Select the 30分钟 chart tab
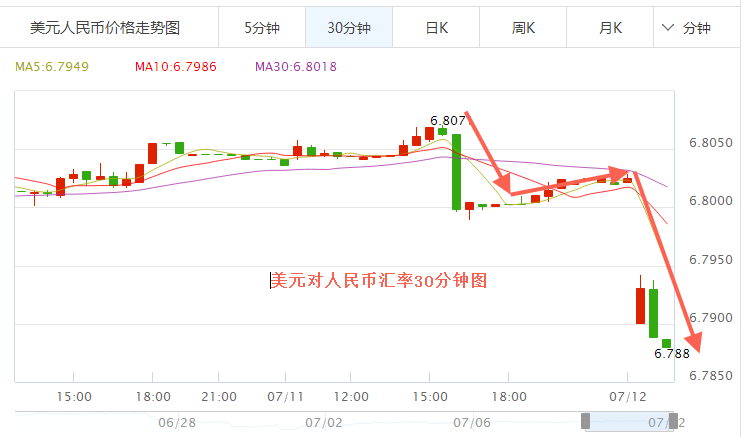The width and height of the screenshot is (747, 437). [x=349, y=28]
